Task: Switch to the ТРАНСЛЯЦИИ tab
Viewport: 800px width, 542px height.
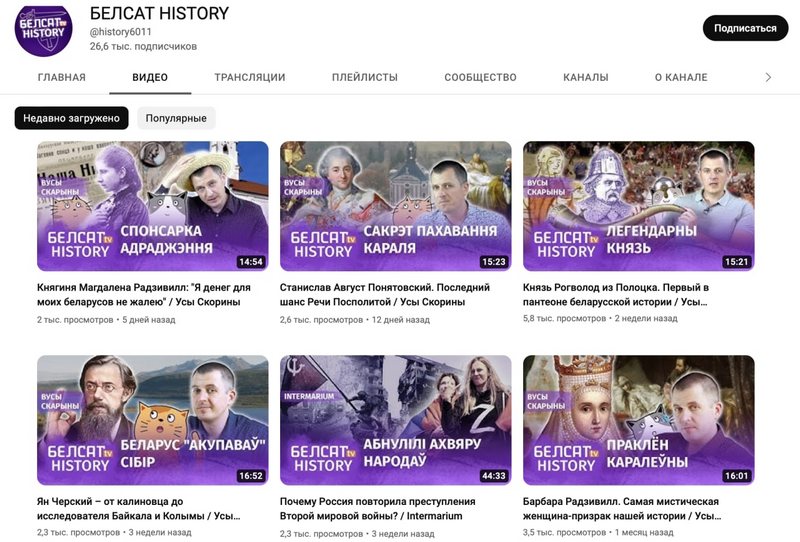Action: (249, 78)
